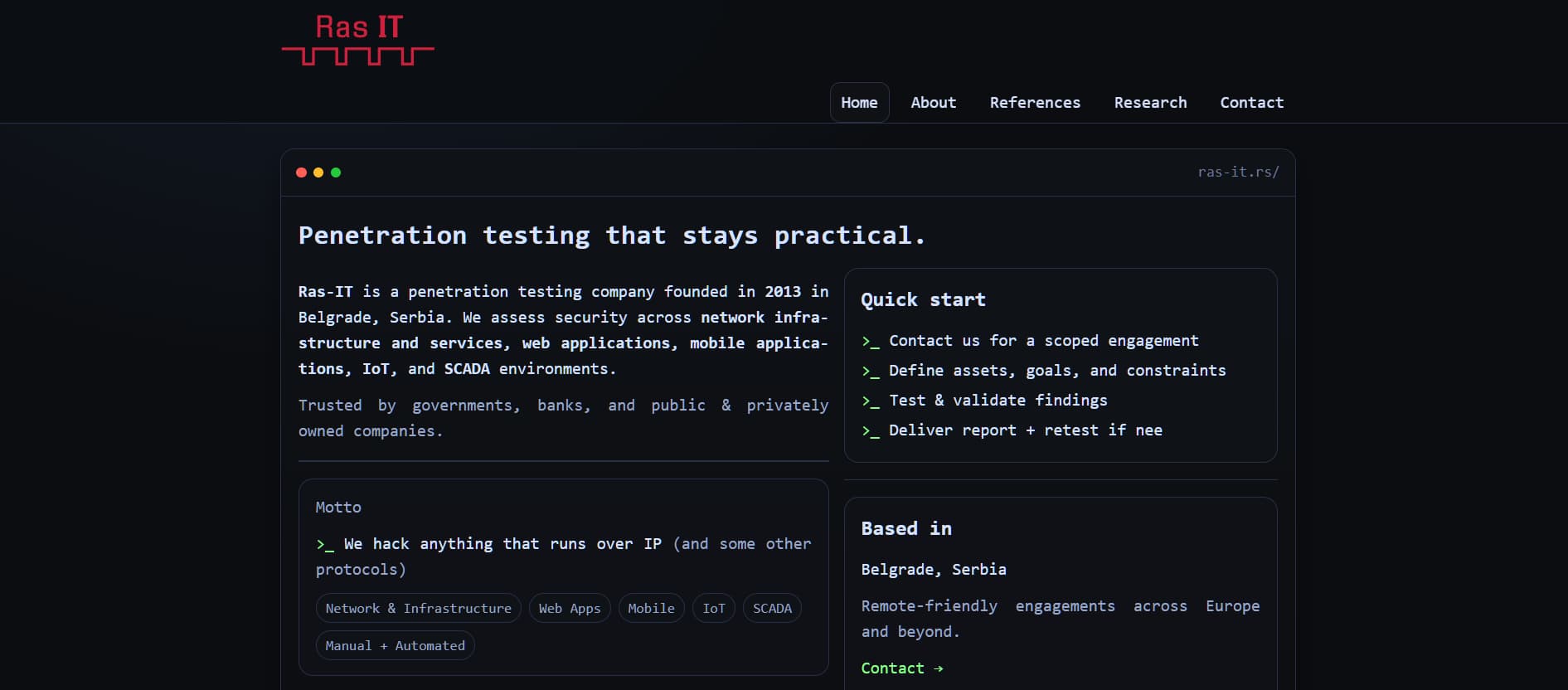Click the 'Motto' label
The width and height of the screenshot is (1568, 690).
(338, 508)
